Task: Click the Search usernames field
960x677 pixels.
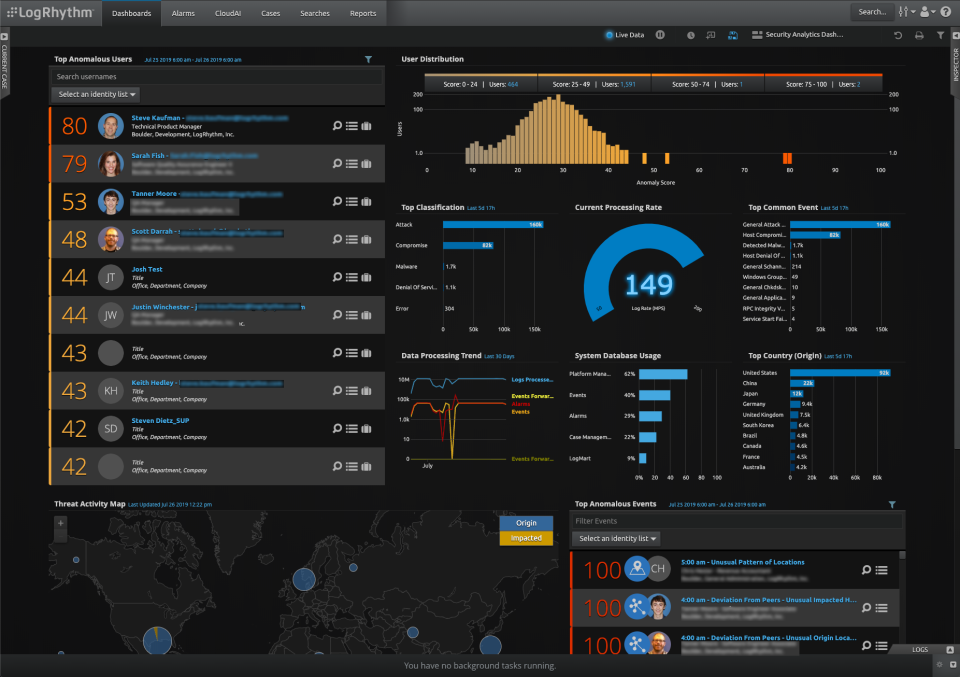Action: pos(217,77)
